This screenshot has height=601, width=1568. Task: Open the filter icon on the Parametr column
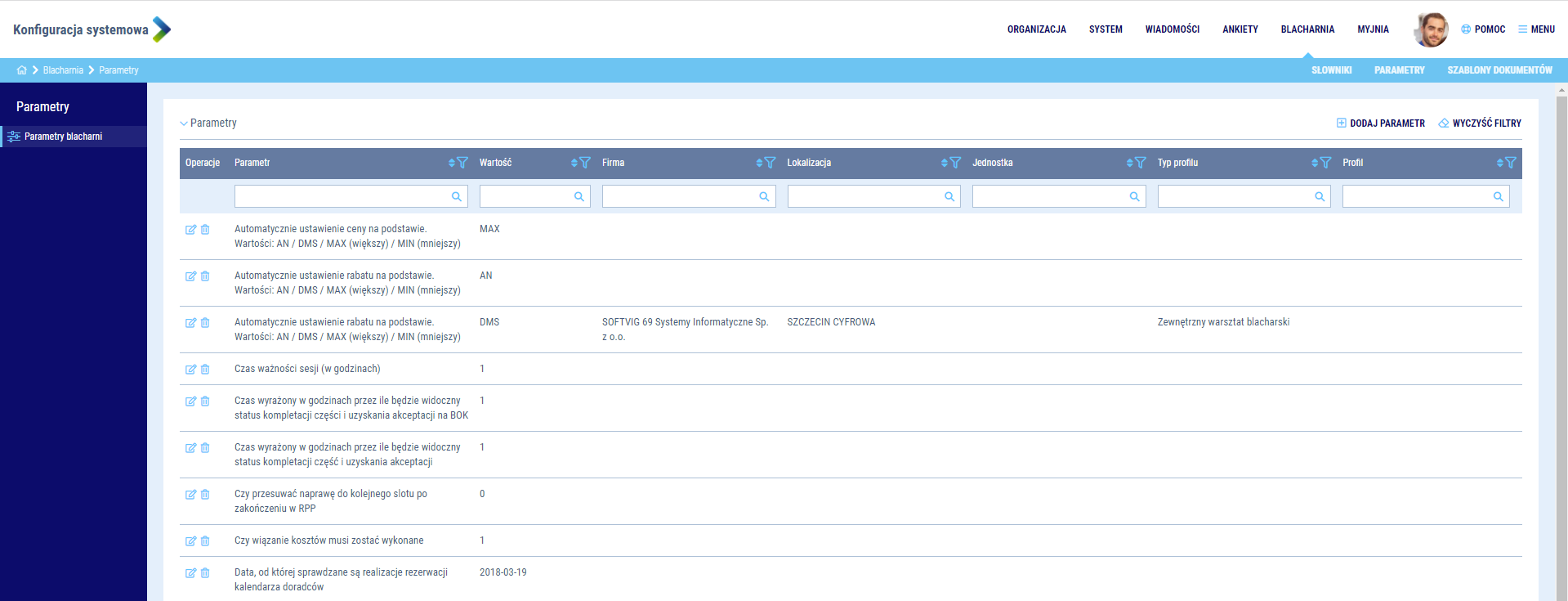tap(462, 163)
